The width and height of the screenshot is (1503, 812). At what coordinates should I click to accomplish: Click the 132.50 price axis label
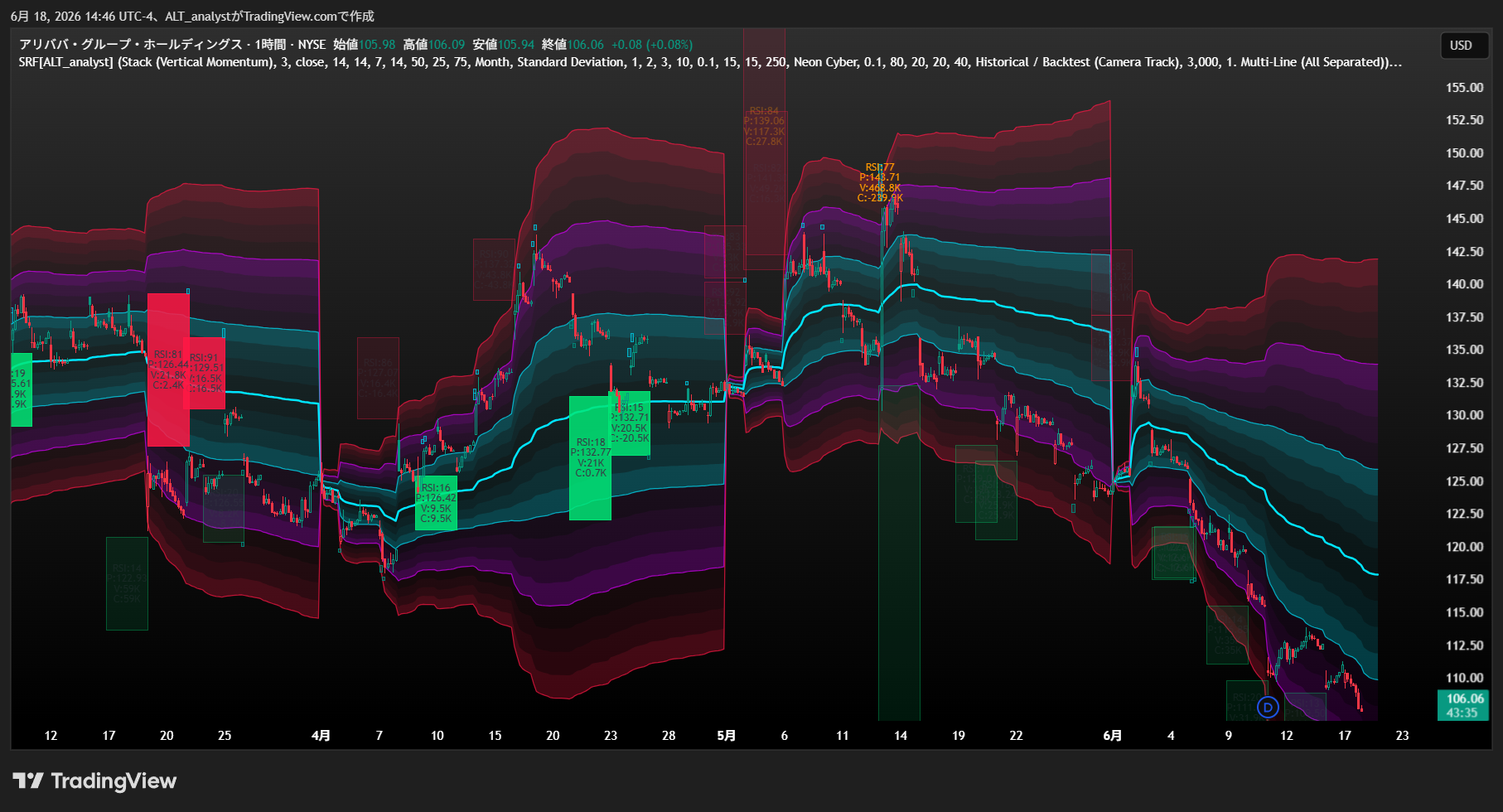[x=1464, y=383]
